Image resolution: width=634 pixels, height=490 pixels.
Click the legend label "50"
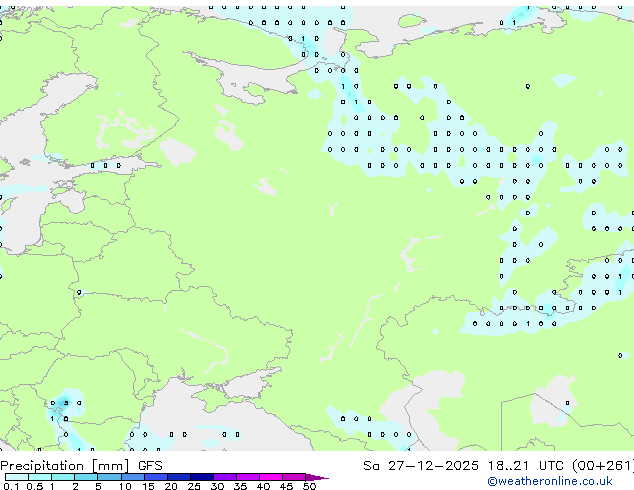click(x=309, y=486)
